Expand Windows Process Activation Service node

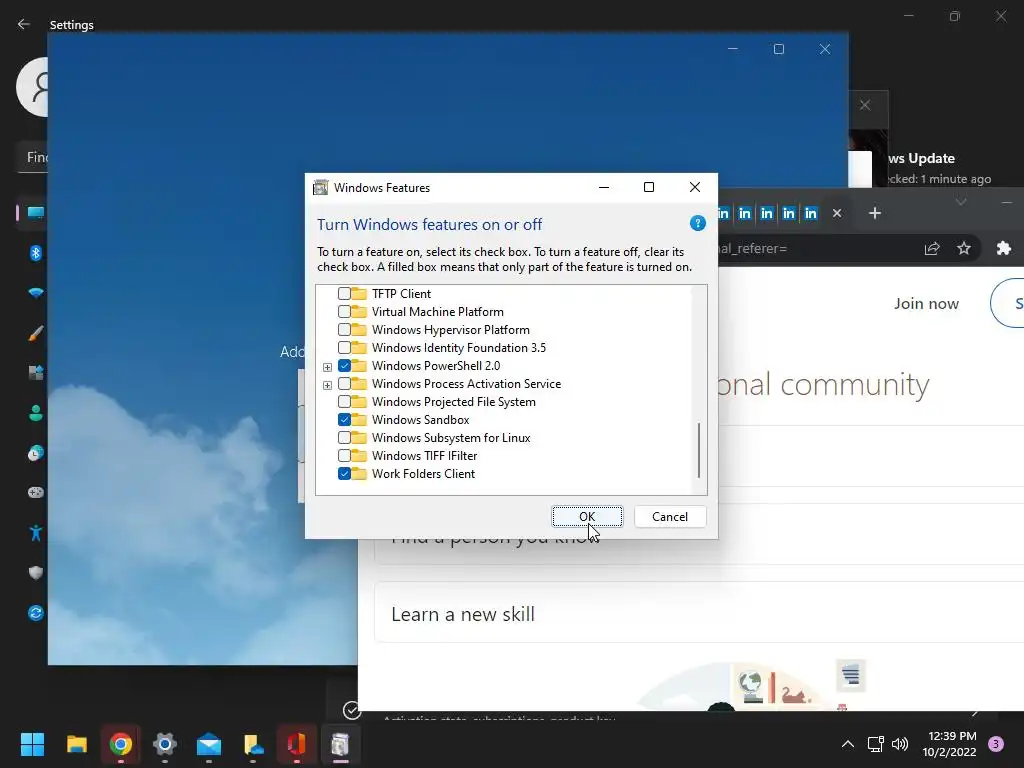pos(327,385)
